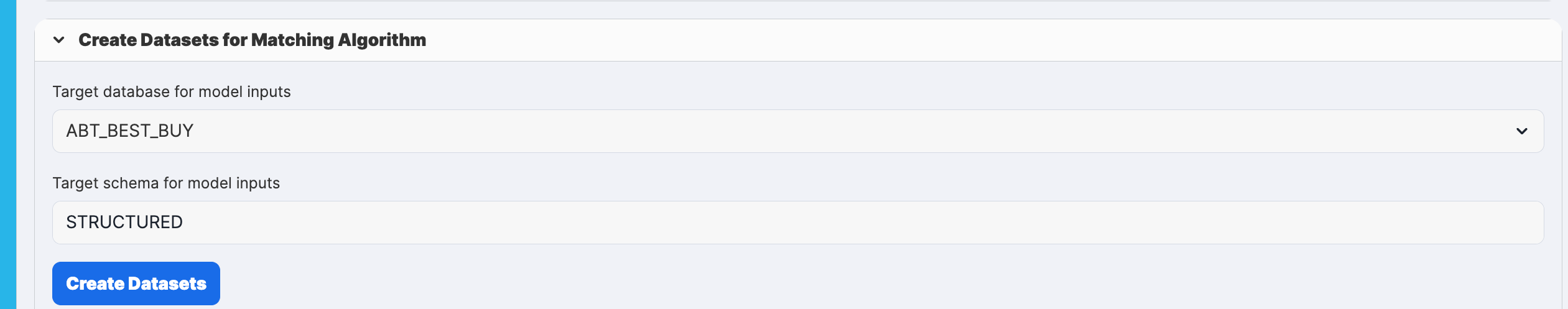1568x309 pixels.
Task: Click empty area of the section header bar
Action: [933, 40]
